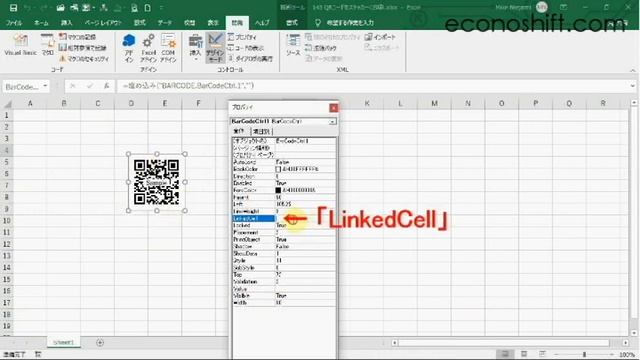
Task: Switch to the ヘルプ (Help) ribbon tab
Action: (x=262, y=23)
